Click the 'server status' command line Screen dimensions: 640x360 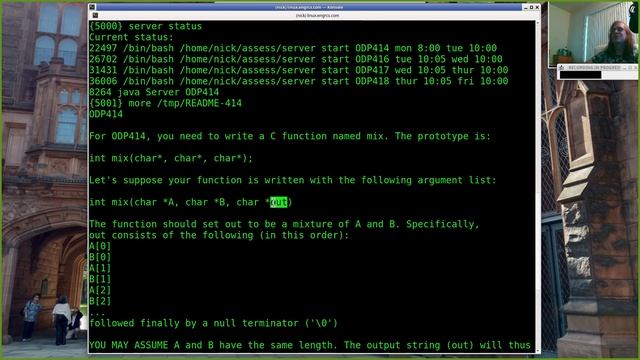[146, 26]
